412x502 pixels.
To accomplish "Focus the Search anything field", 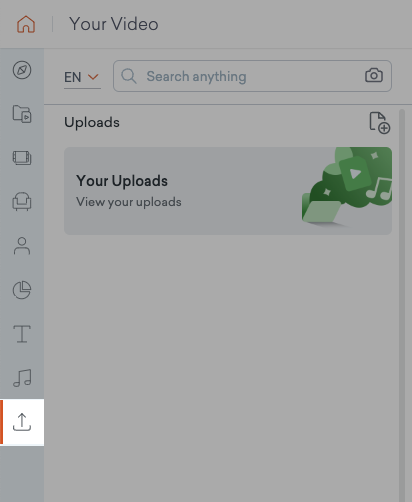I will (x=252, y=76).
